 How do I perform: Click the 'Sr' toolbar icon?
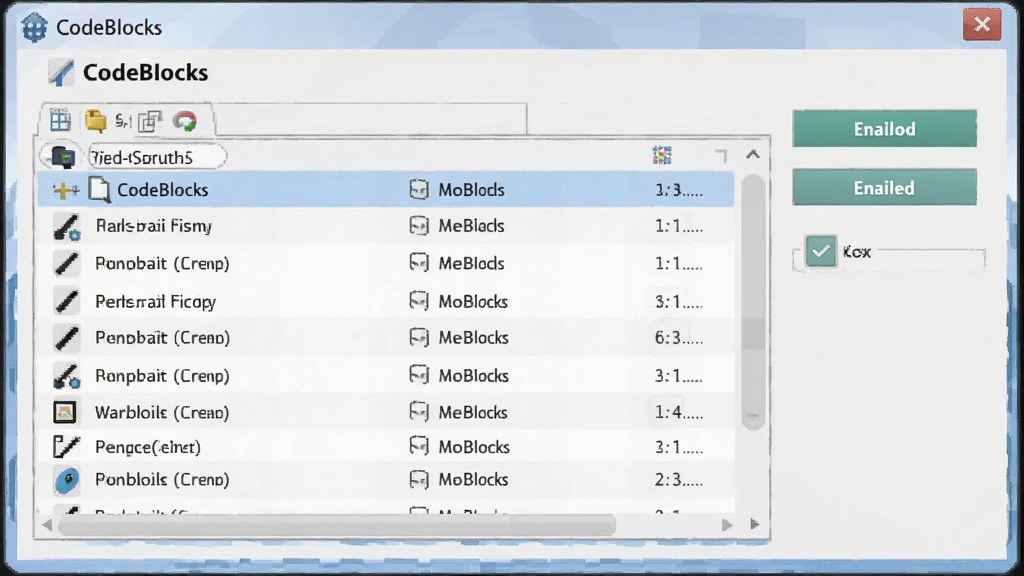point(122,121)
